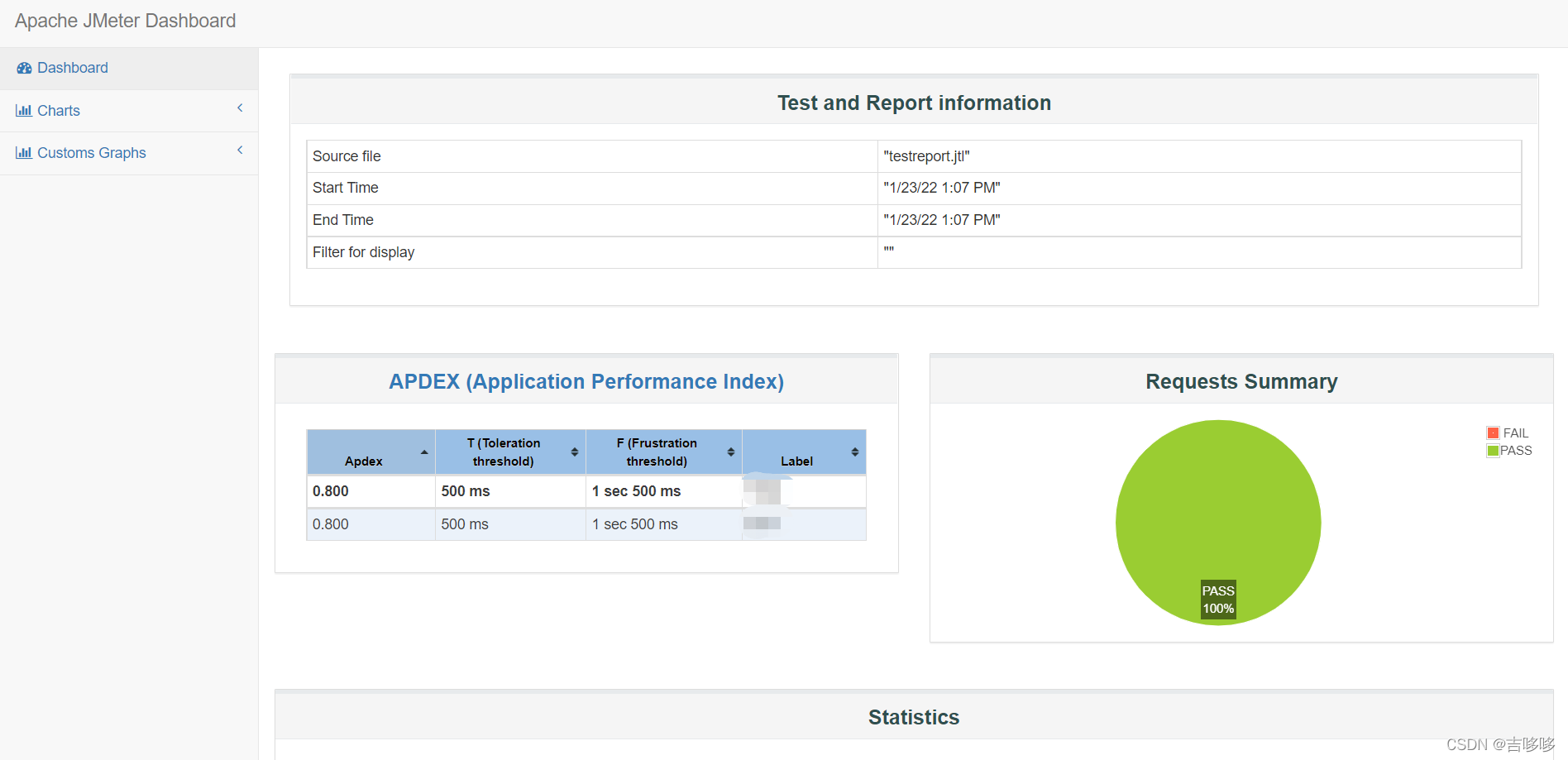
Task: Click the FAIL legend label
Action: coord(1516,433)
